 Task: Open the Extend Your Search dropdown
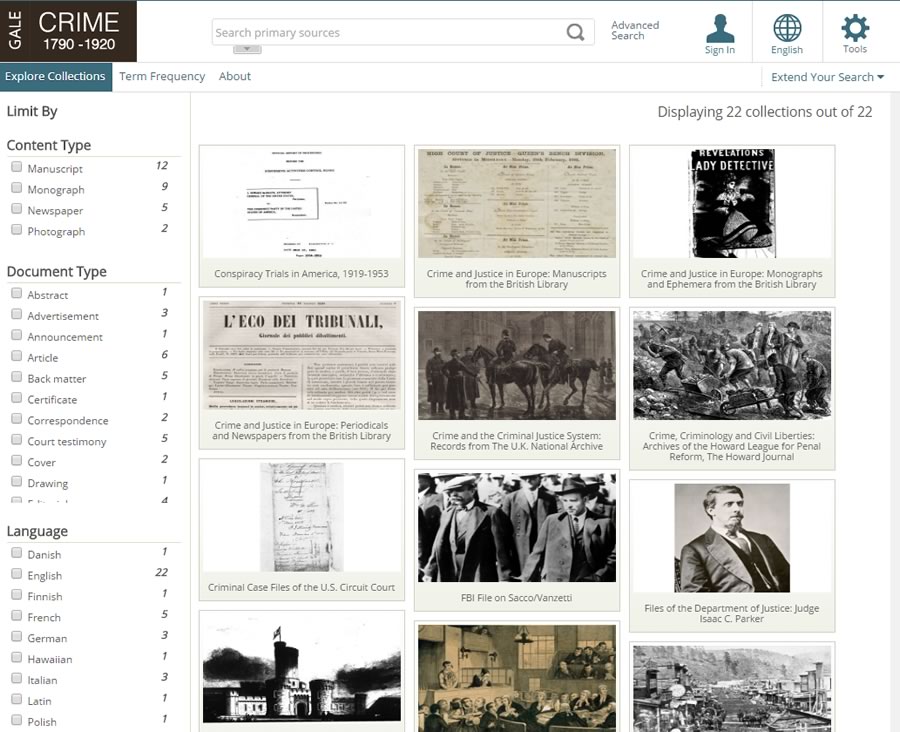click(827, 77)
